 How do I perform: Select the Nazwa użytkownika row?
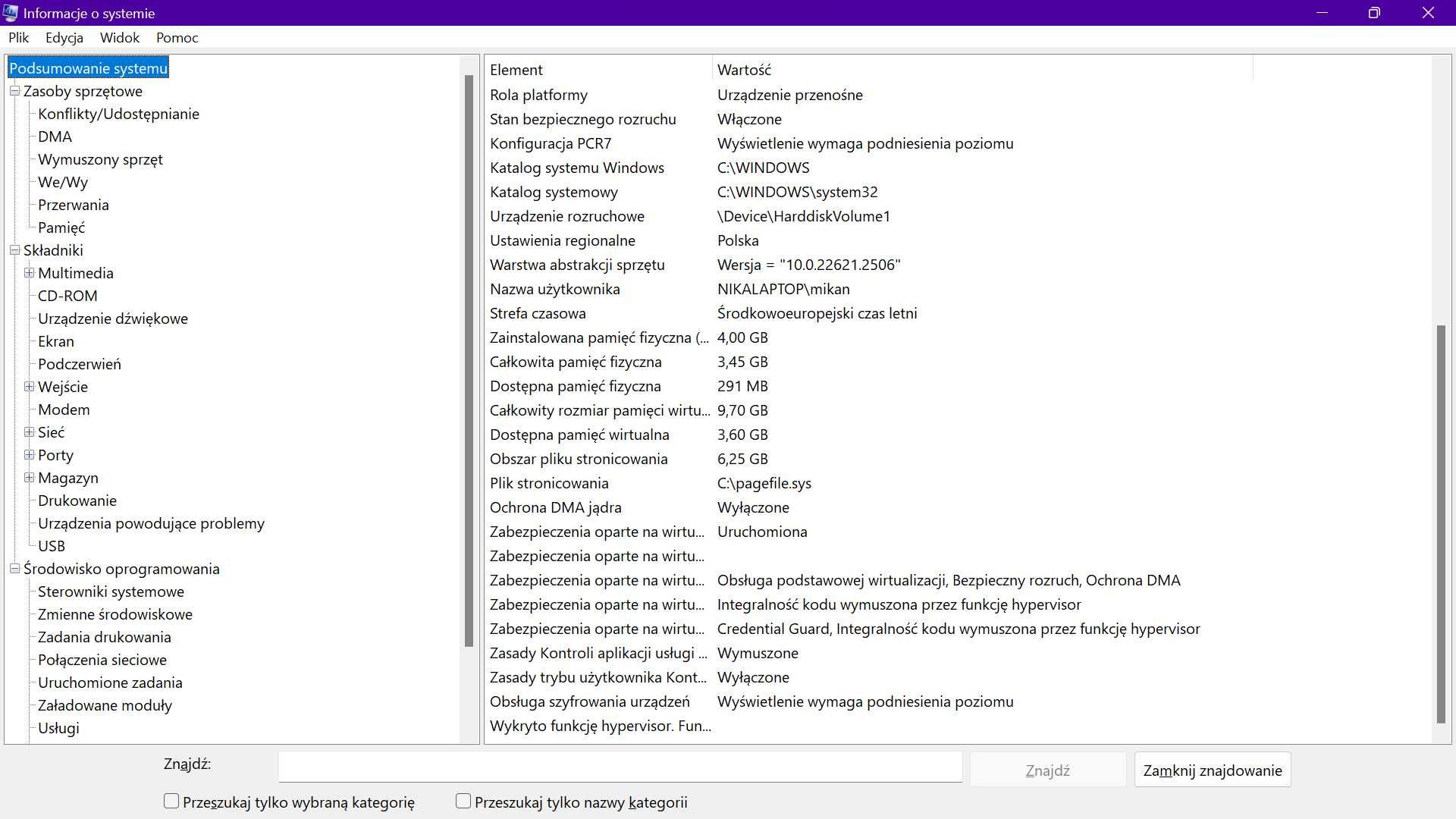pyautogui.click(x=868, y=289)
